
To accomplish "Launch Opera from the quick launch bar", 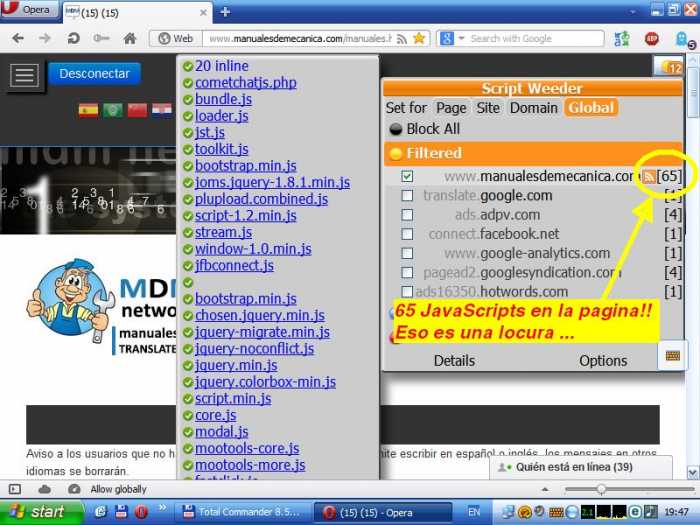I will [x=142, y=512].
